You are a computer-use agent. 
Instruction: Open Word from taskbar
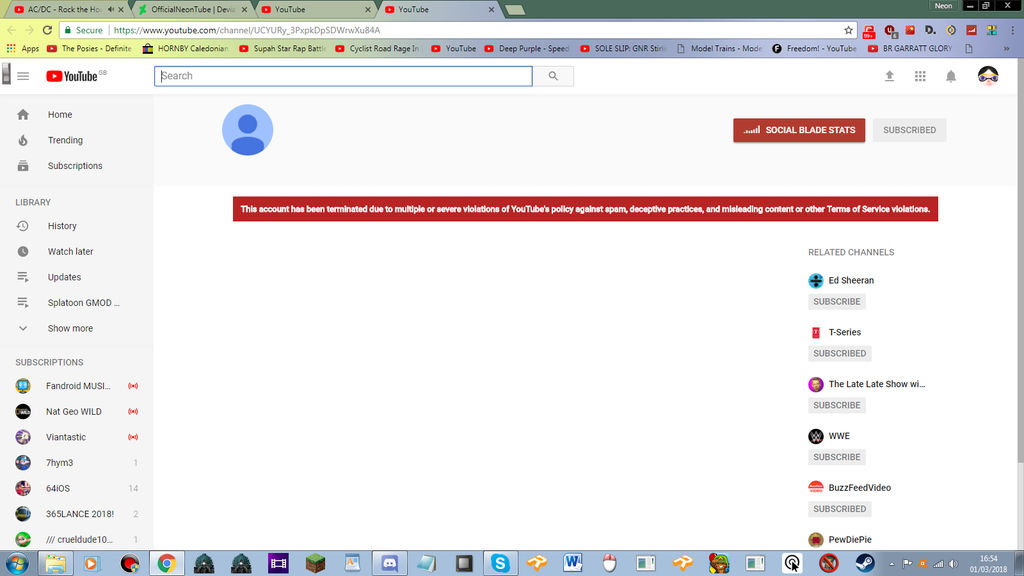pos(573,563)
